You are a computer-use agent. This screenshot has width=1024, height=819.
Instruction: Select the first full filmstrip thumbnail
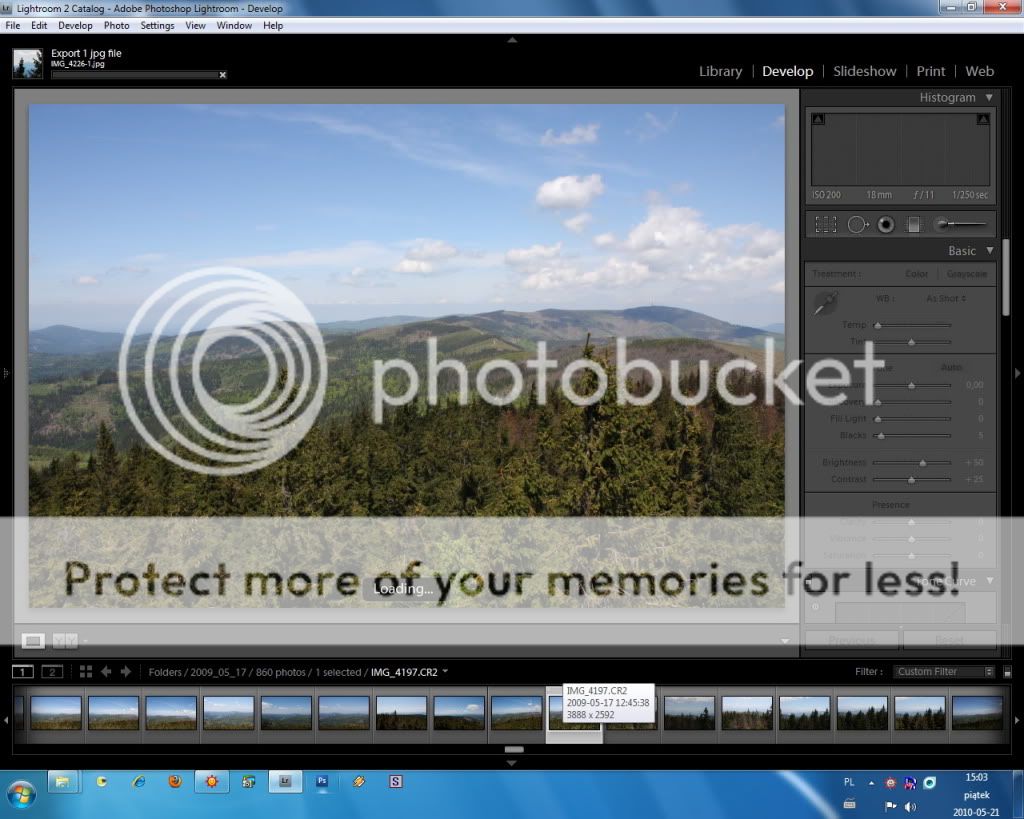tap(56, 713)
